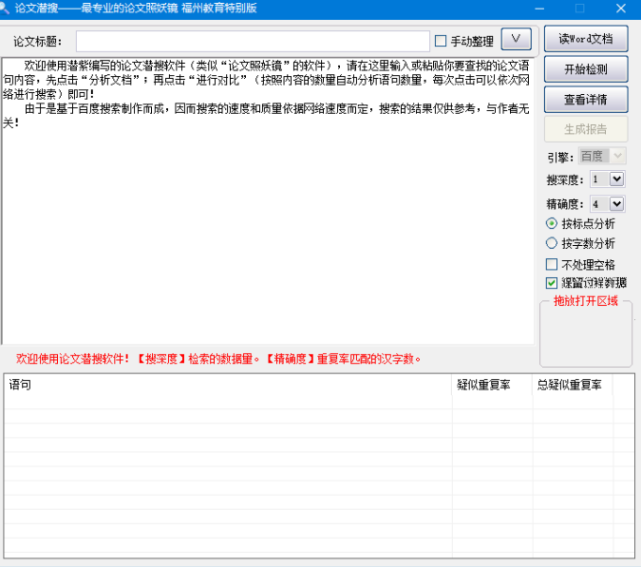Uncheck the checked box below 不处理空格
This screenshot has height=567, width=641.
tap(551, 282)
